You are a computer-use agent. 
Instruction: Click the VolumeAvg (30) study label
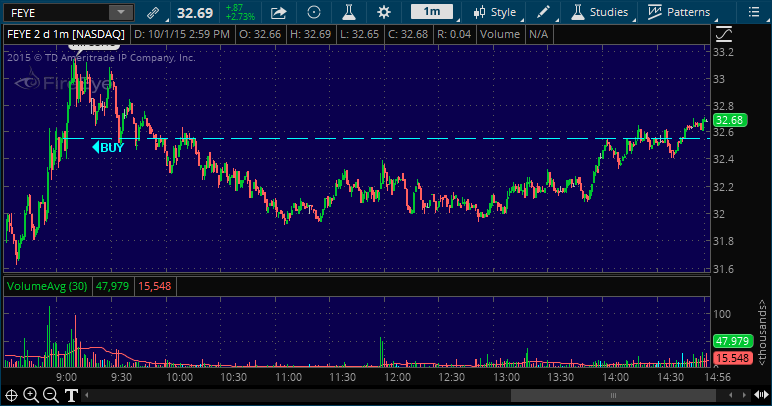(x=47, y=286)
